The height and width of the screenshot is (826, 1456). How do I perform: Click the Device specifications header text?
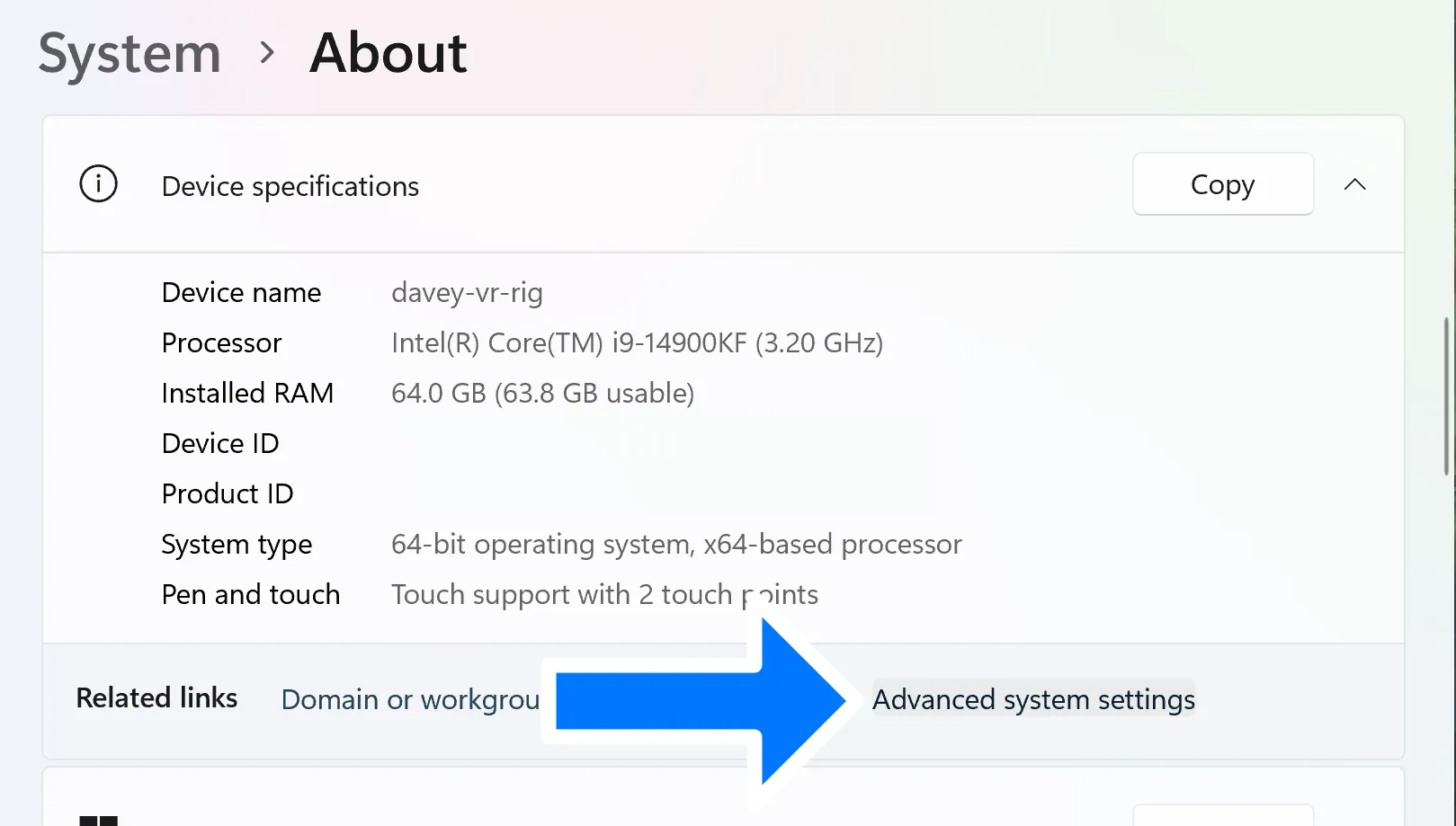290,186
